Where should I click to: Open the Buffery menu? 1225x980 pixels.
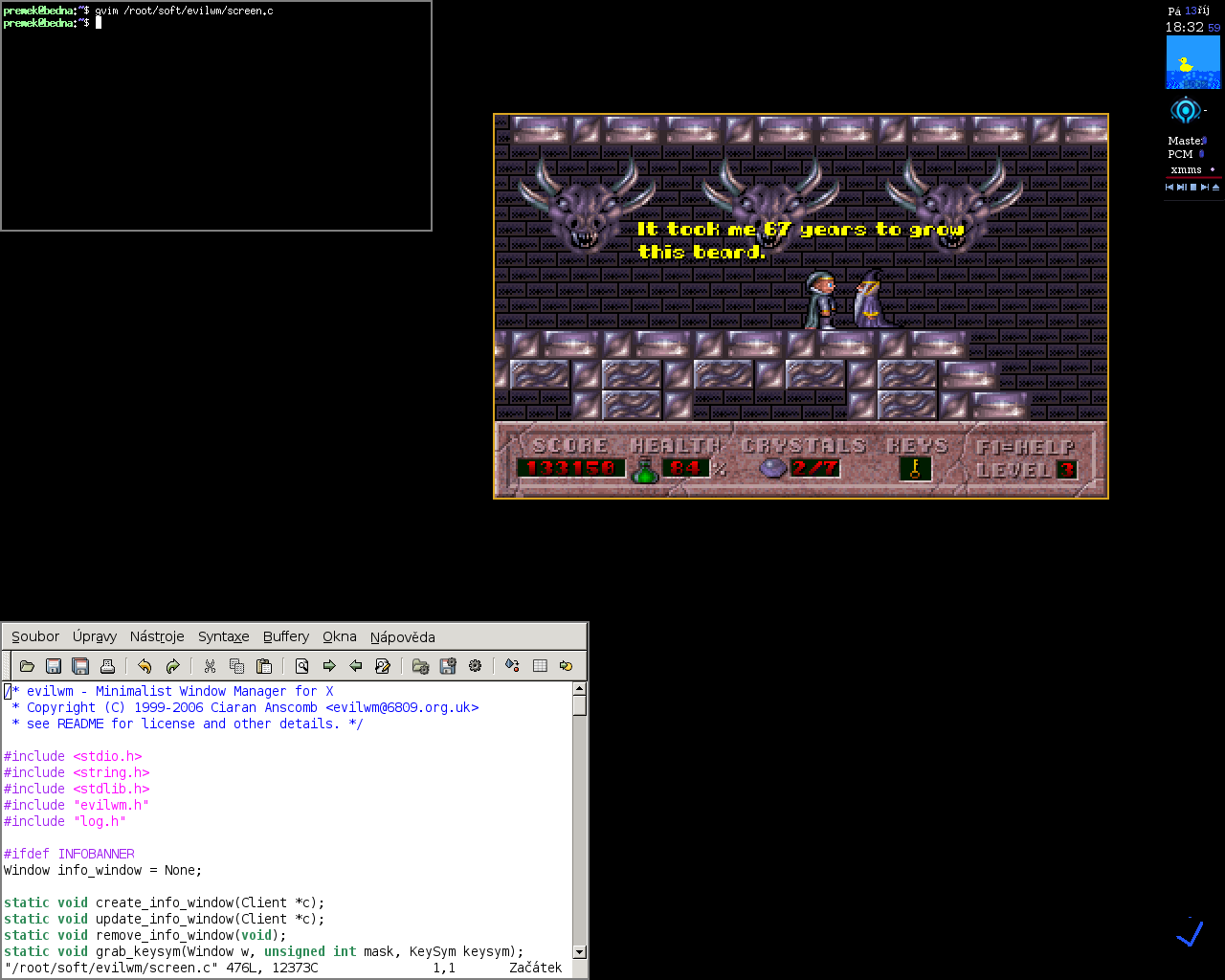click(286, 636)
